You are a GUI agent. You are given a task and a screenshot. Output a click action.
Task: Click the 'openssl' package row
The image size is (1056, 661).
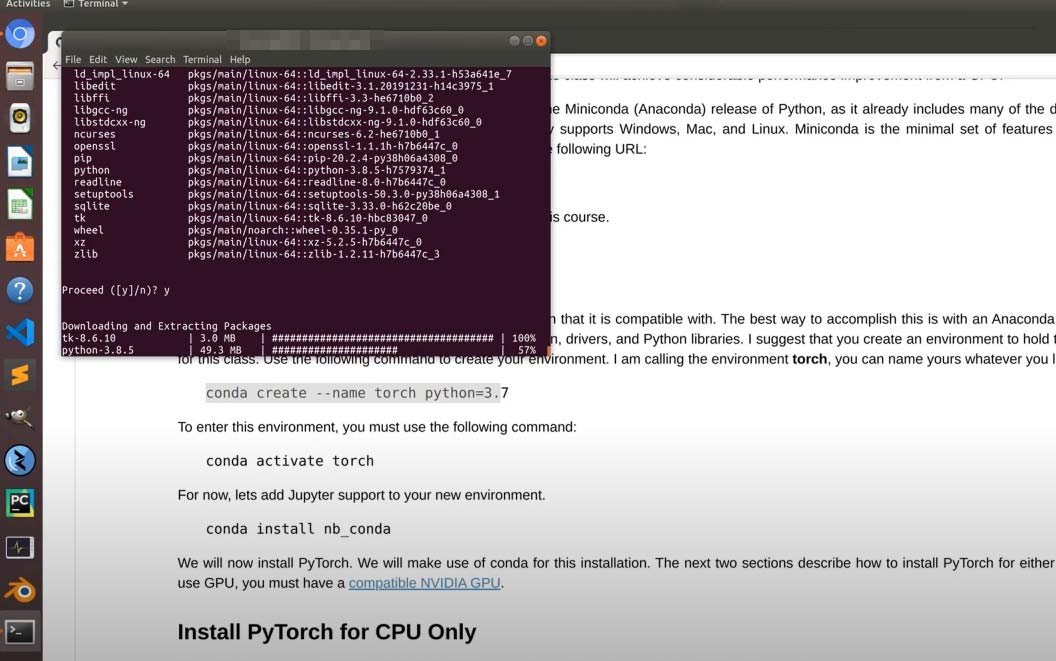[x=265, y=146]
